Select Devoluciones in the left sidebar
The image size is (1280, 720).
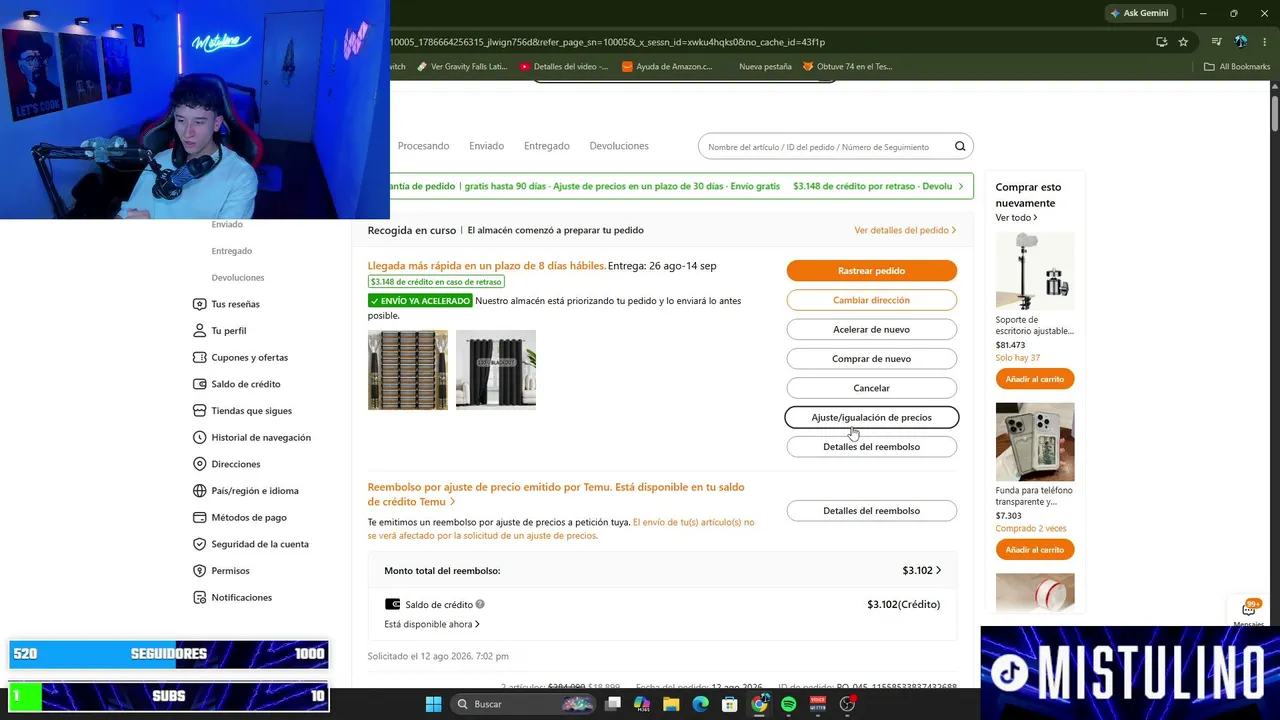point(238,277)
